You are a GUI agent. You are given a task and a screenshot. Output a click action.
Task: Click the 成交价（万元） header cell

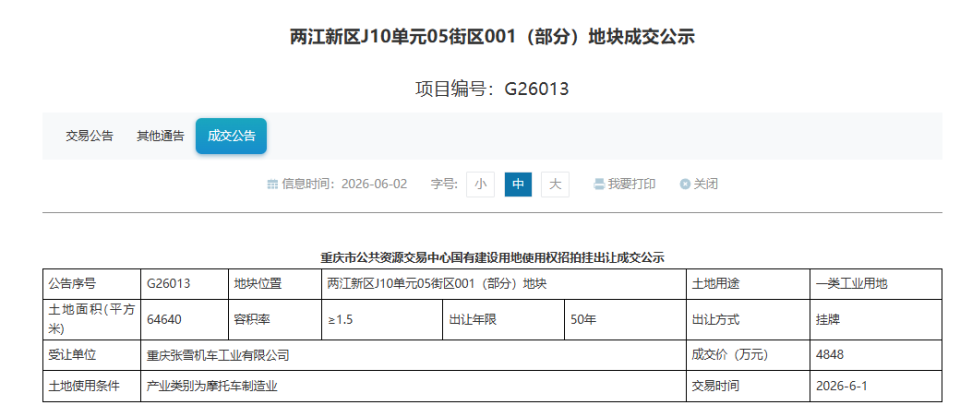[x=748, y=355]
